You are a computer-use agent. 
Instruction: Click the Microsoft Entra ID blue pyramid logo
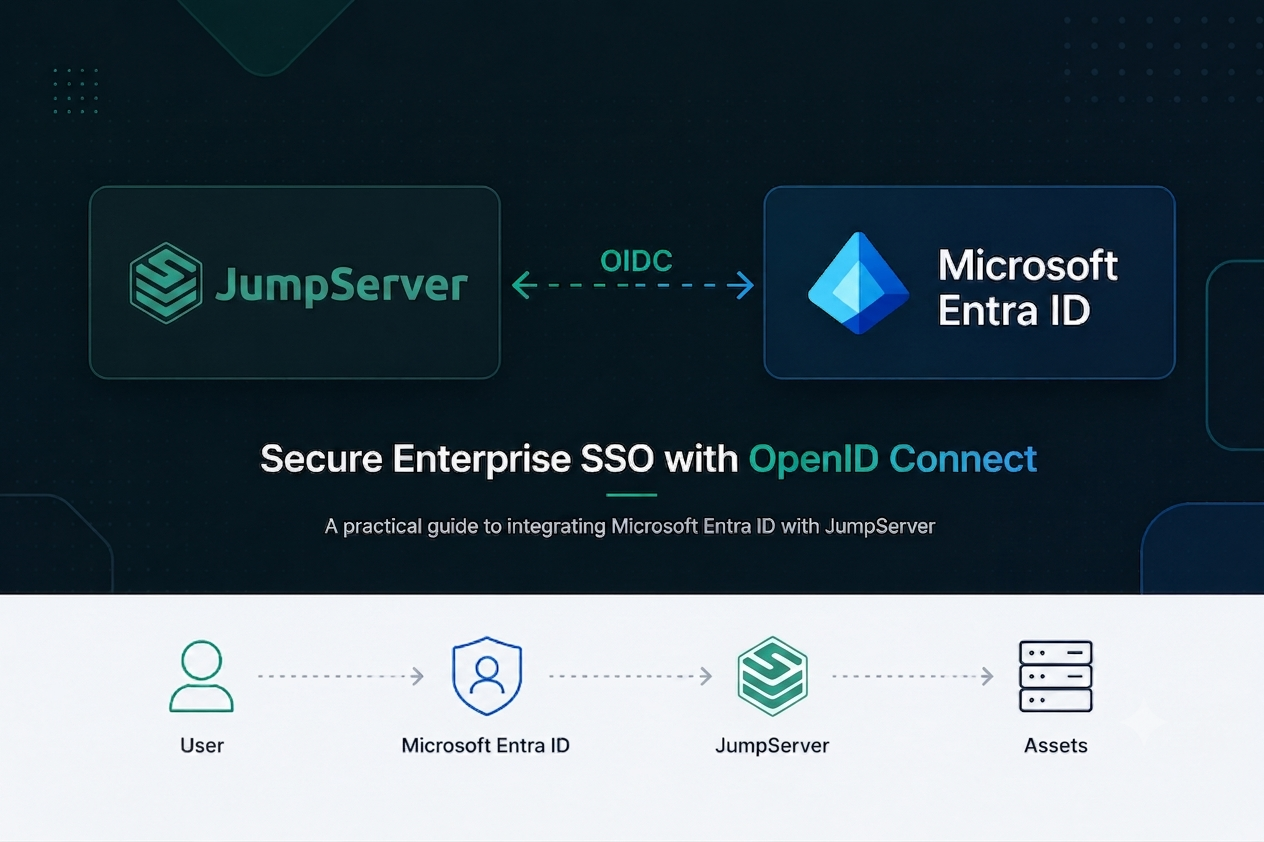tap(858, 283)
